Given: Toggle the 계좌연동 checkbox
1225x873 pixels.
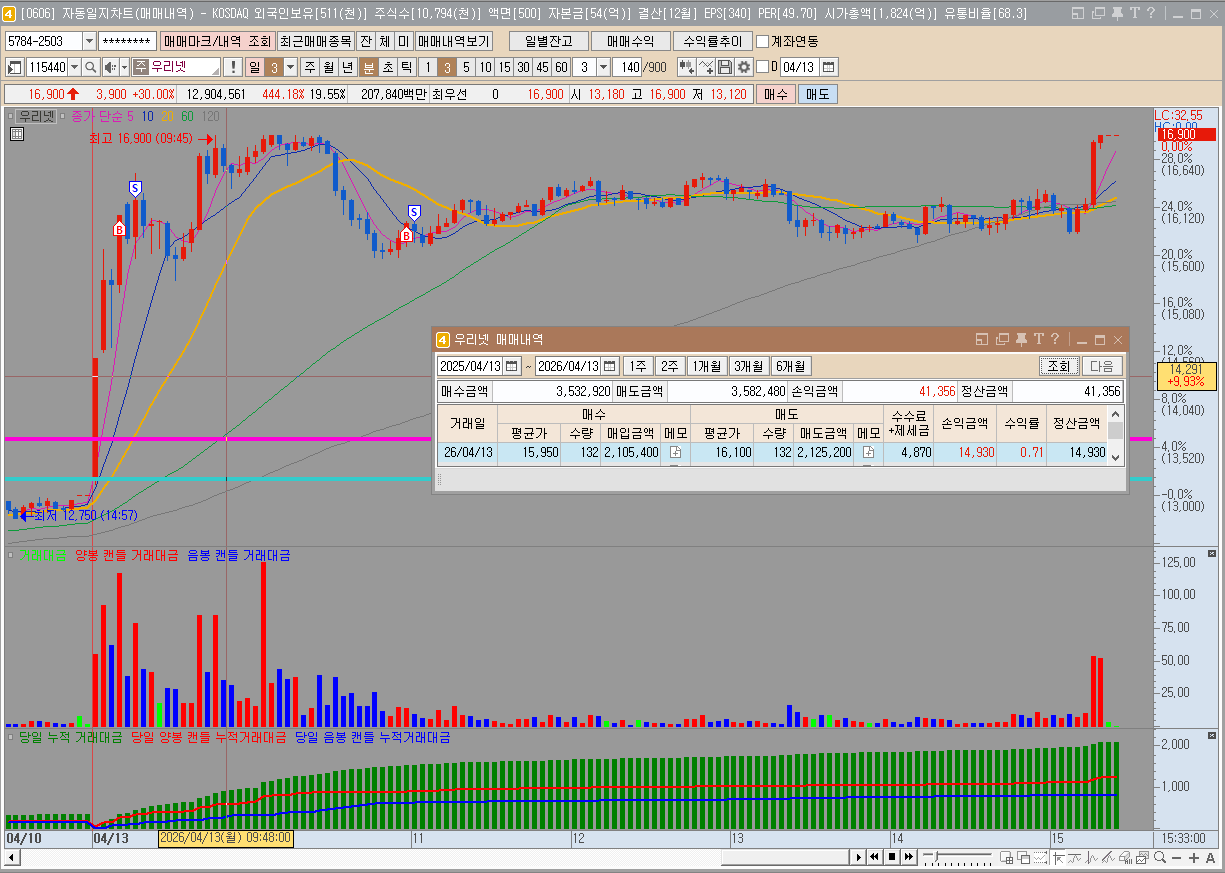Looking at the screenshot, I should [x=763, y=42].
